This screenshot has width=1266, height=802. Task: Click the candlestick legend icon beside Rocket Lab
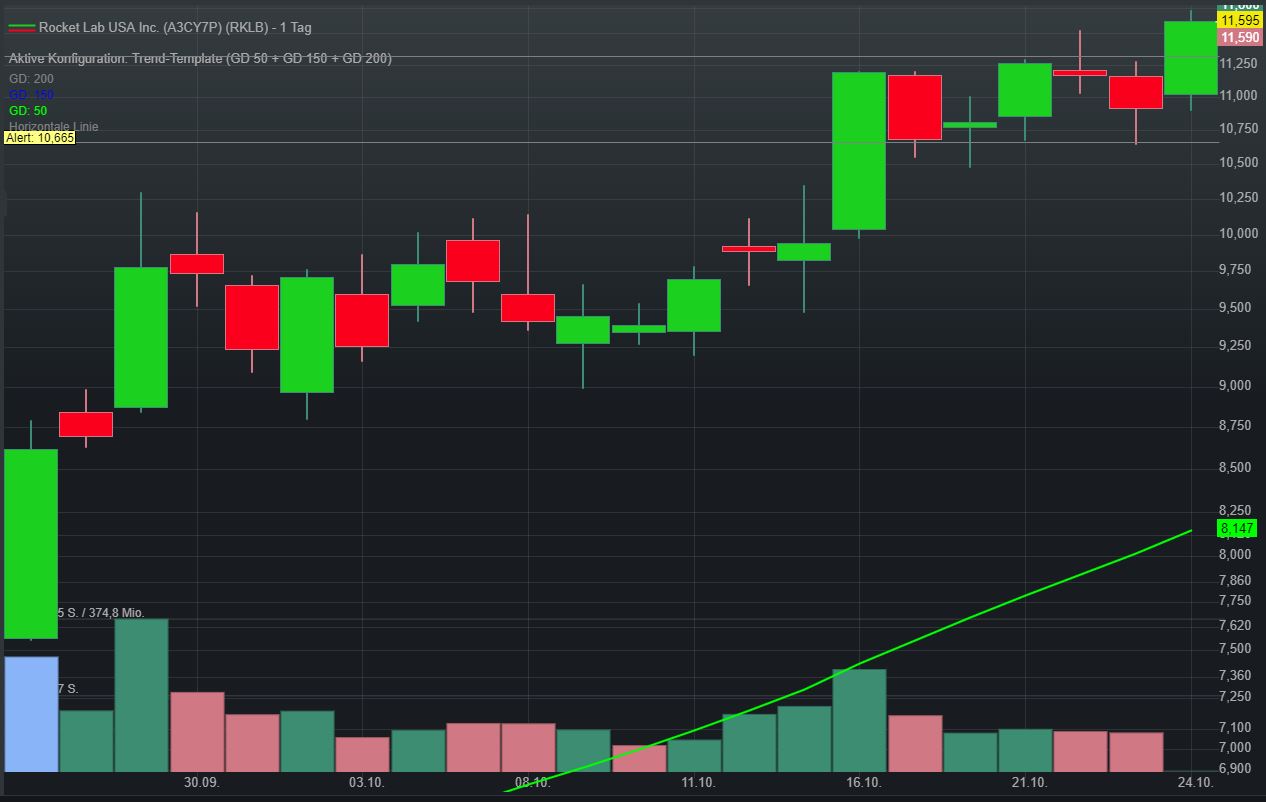coord(21,27)
